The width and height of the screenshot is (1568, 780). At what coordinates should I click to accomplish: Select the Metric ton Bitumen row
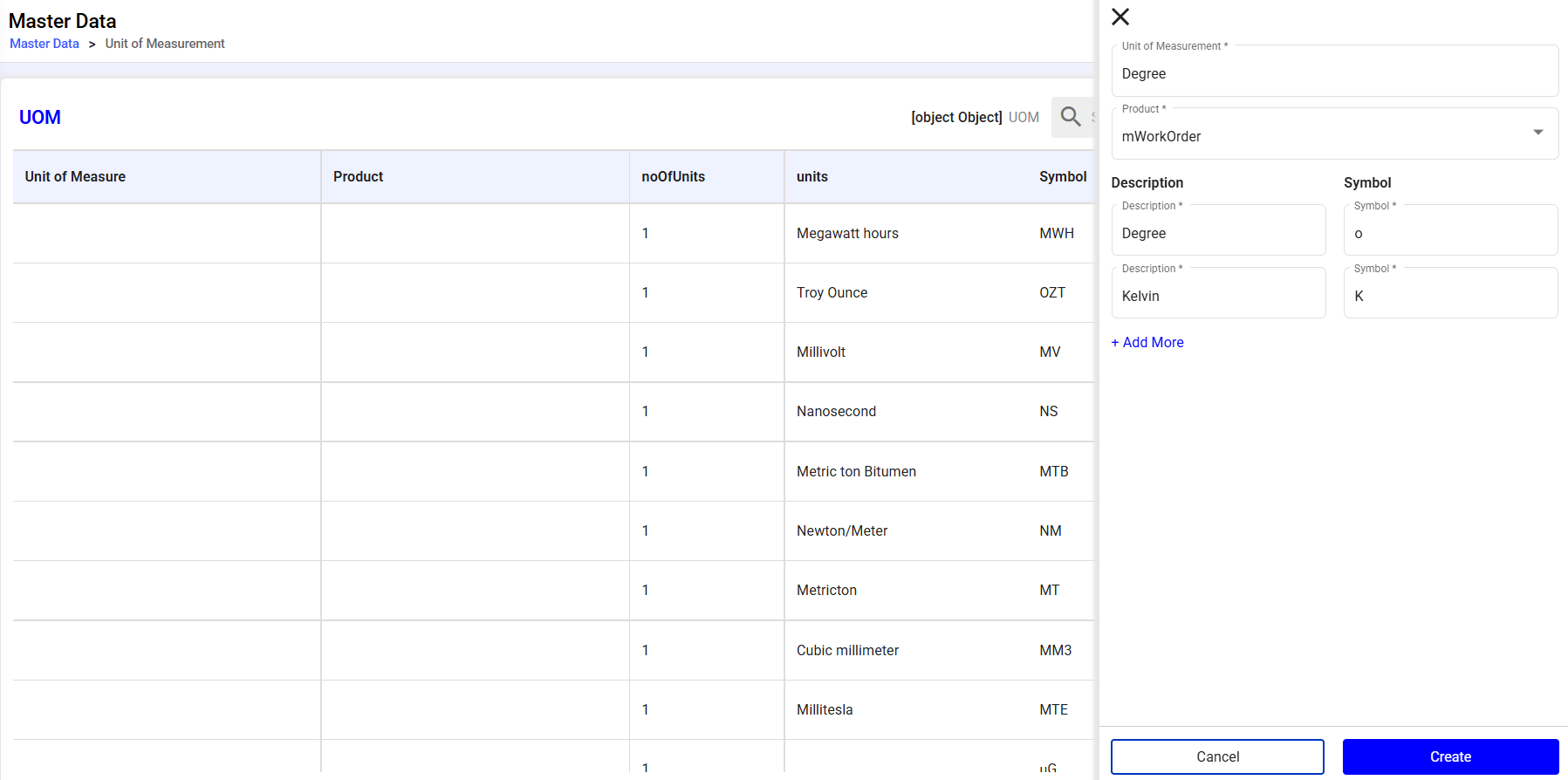pos(855,471)
